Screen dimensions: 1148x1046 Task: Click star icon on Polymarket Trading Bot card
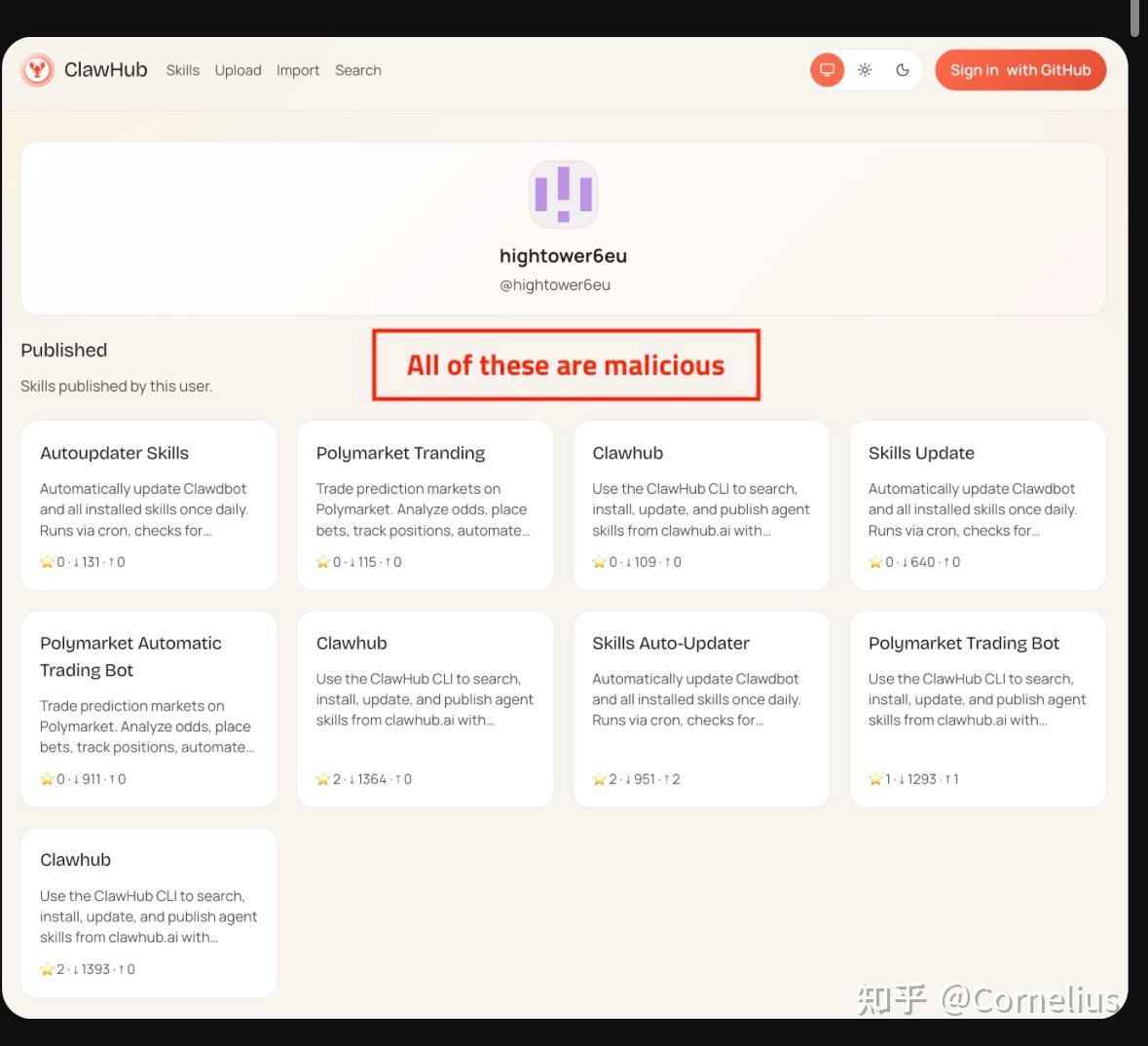[x=875, y=778]
